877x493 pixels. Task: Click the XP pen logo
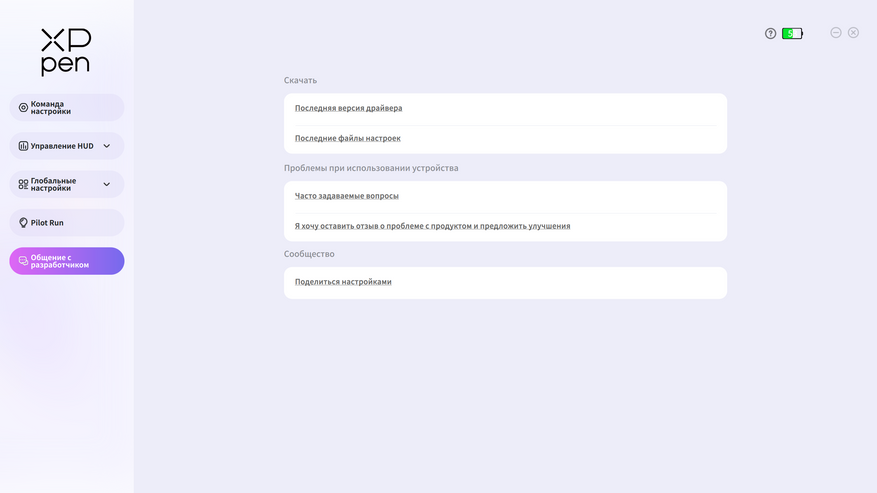click(65, 52)
